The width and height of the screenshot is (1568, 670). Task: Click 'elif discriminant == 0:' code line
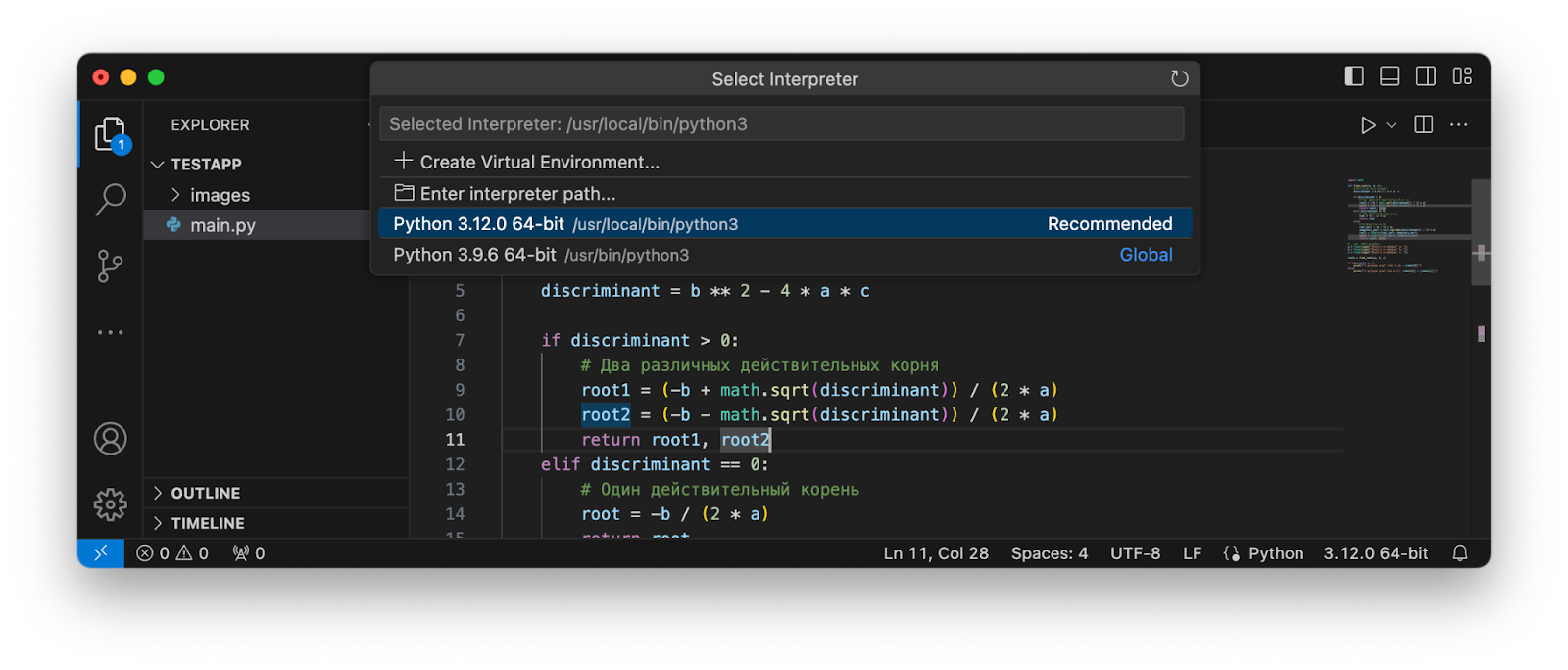click(655, 464)
